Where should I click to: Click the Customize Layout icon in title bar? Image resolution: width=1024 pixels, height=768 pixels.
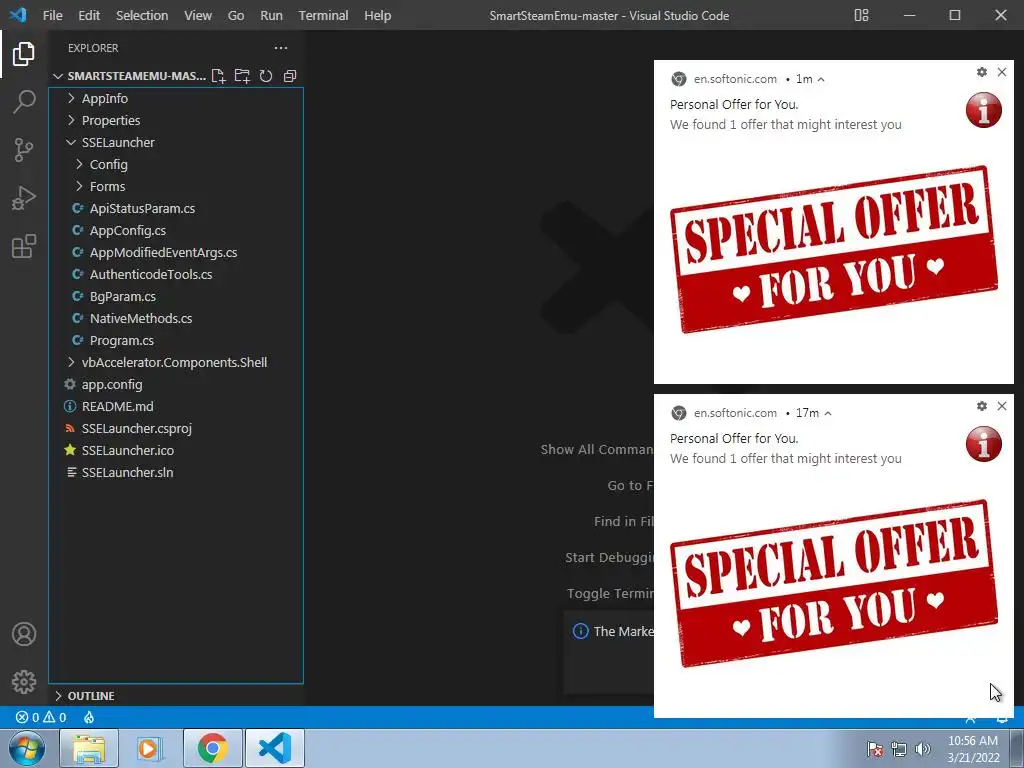point(861,15)
